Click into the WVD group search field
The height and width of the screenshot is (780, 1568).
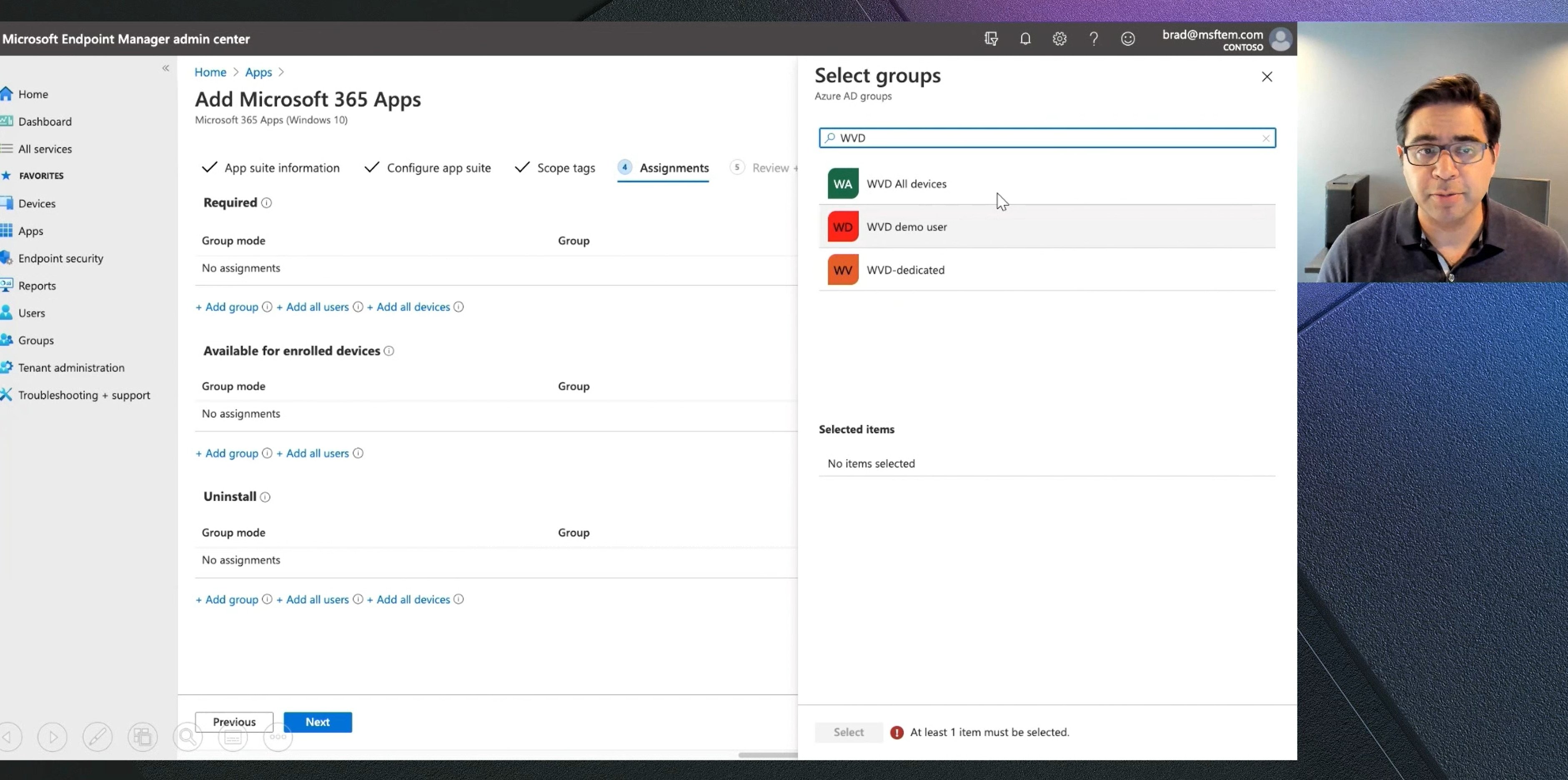1047,138
